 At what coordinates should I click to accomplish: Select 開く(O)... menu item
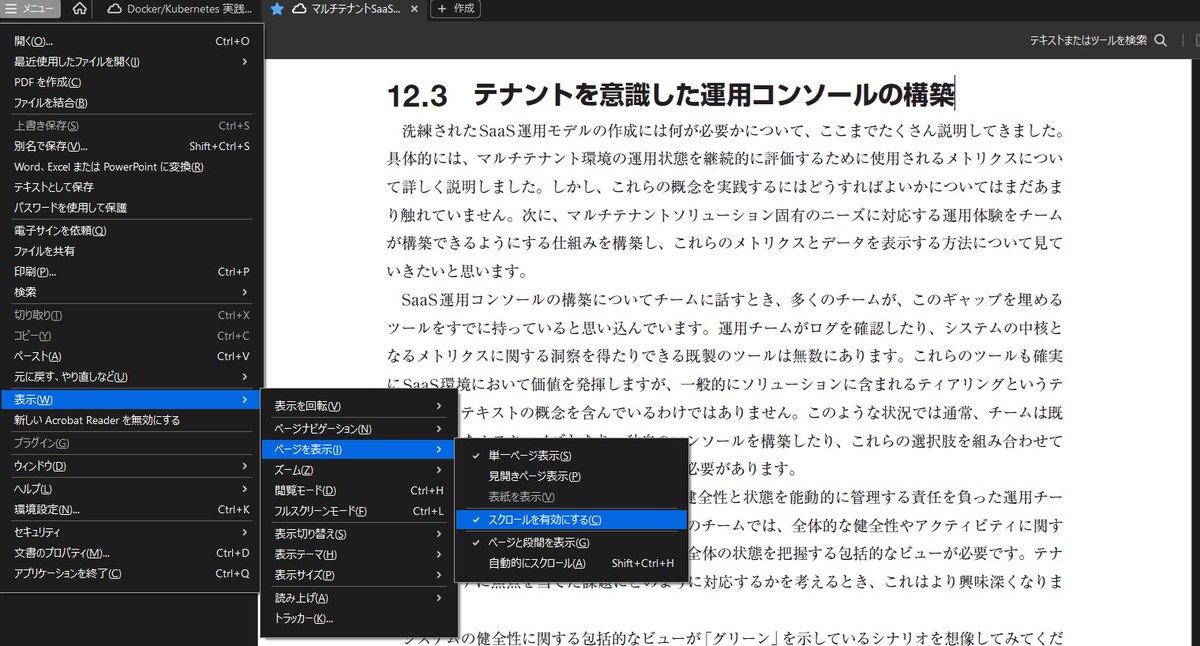pos(132,41)
